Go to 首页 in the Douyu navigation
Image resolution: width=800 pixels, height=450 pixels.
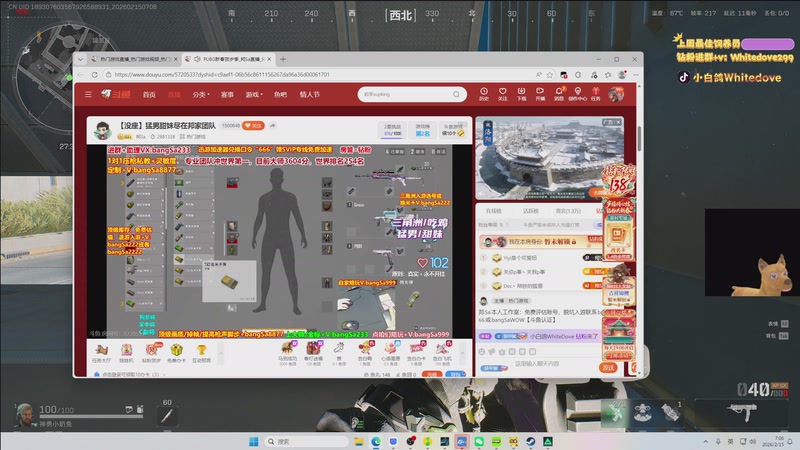click(x=149, y=94)
